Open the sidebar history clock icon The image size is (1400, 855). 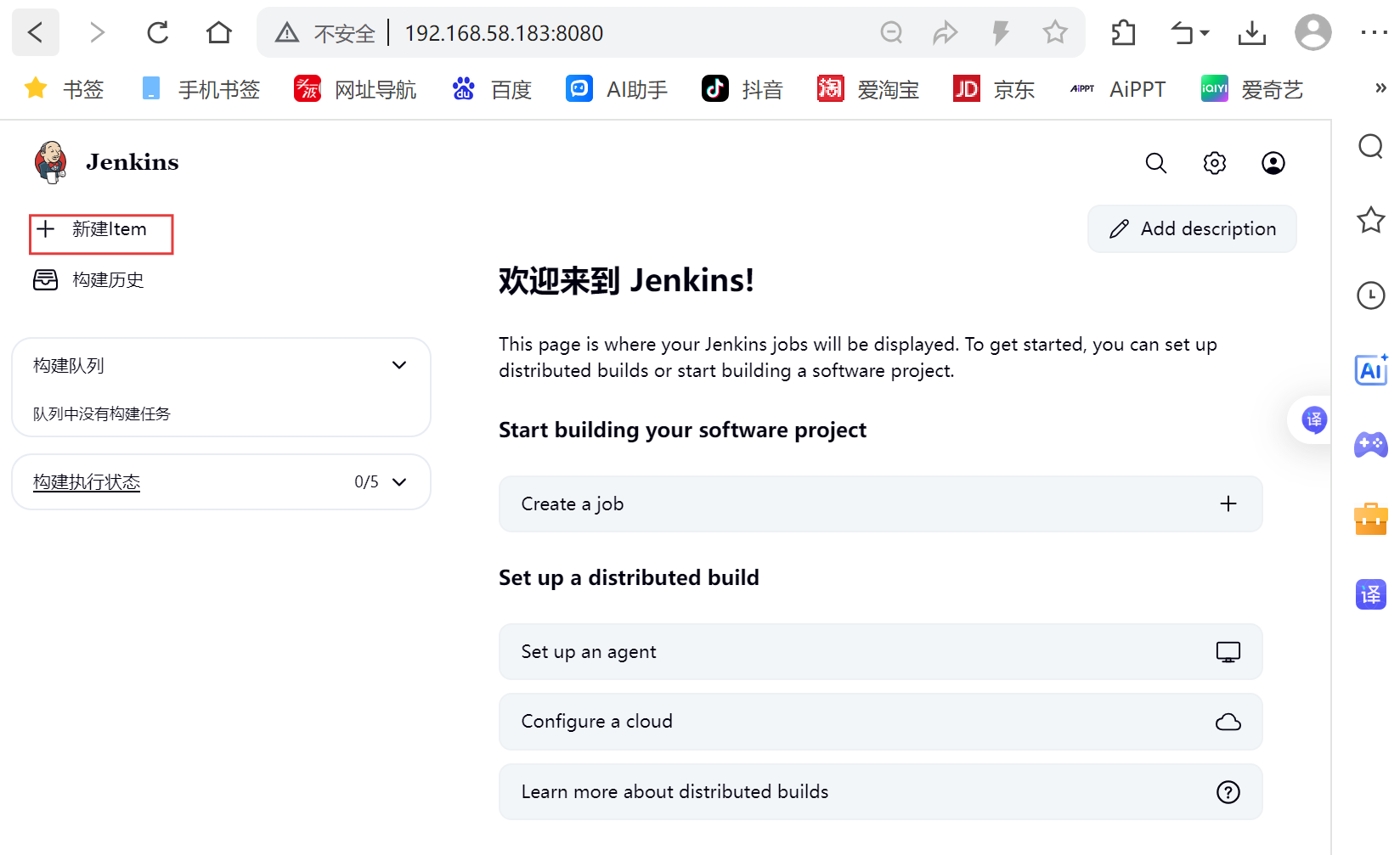pyautogui.click(x=1371, y=295)
